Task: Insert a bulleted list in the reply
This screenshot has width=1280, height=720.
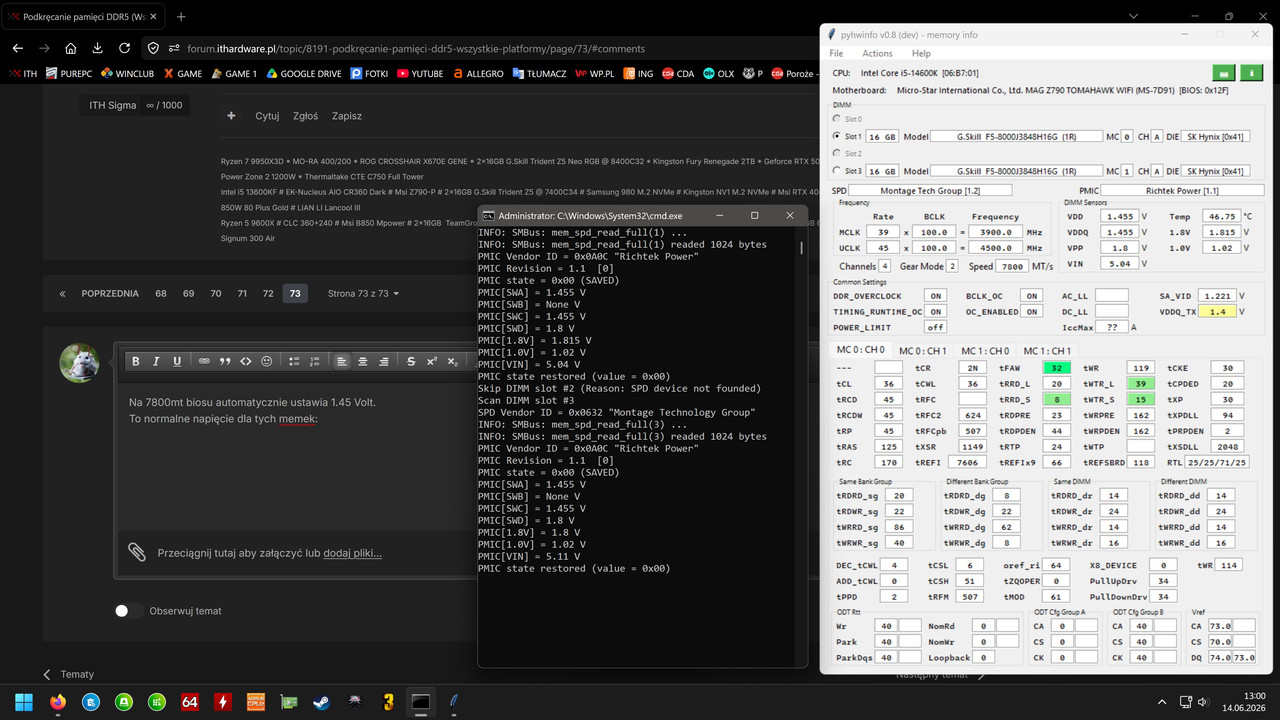Action: [x=294, y=361]
